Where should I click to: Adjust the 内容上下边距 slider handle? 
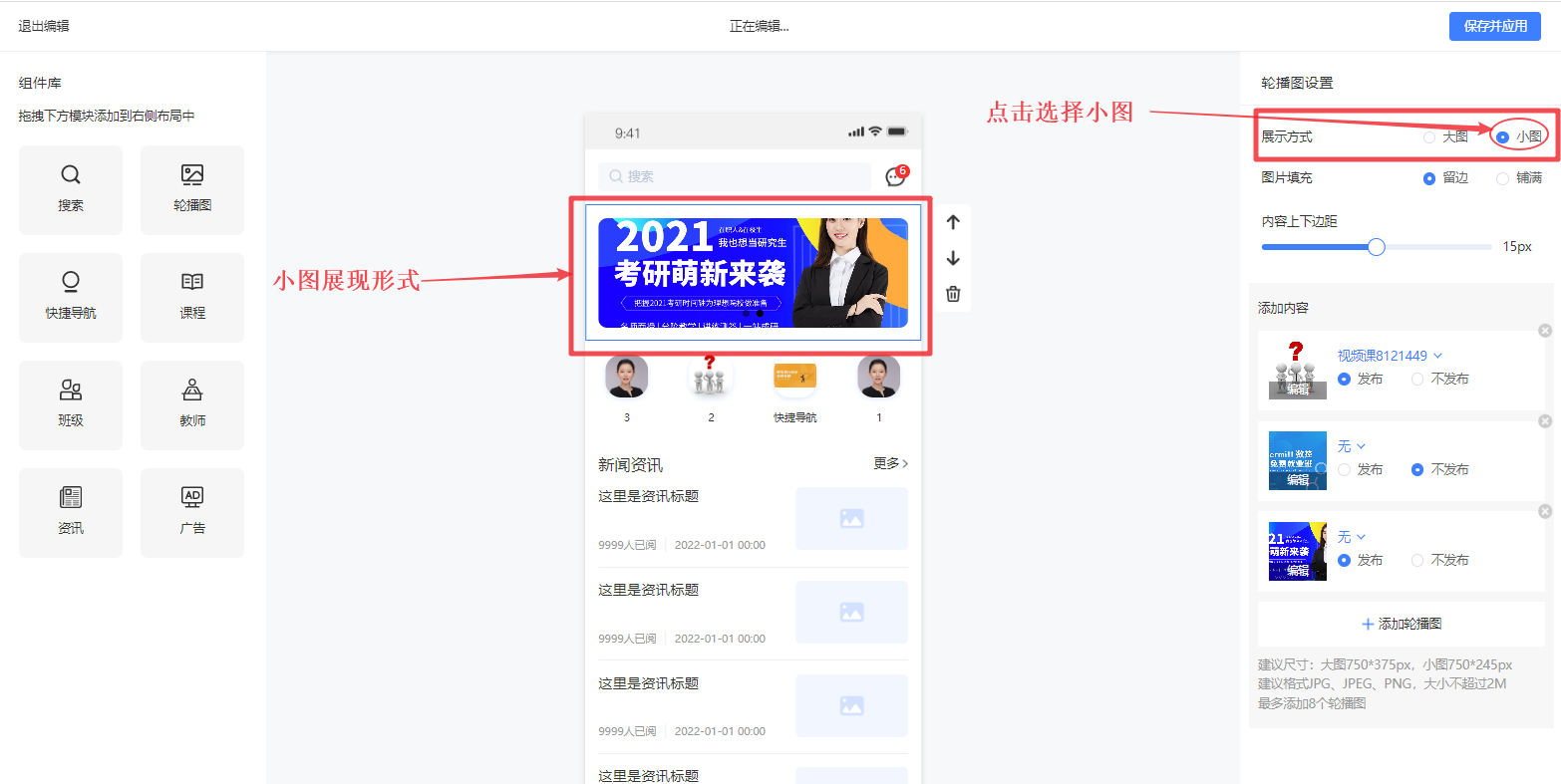pyautogui.click(x=1377, y=247)
